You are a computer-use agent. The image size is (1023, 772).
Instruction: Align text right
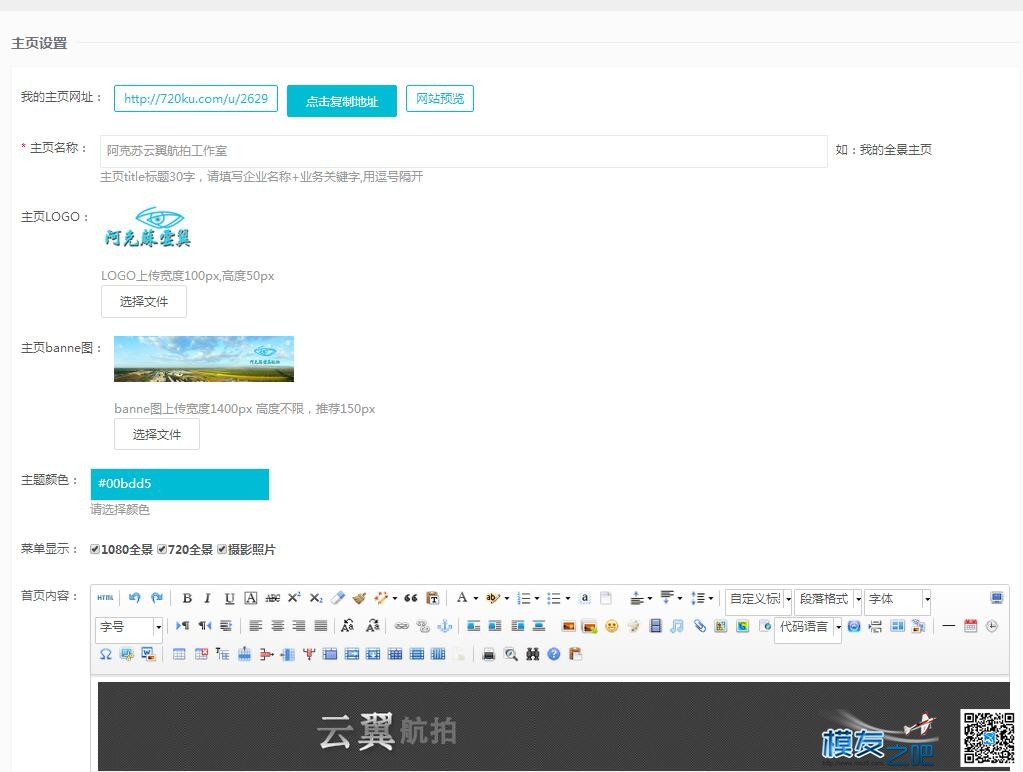[299, 626]
